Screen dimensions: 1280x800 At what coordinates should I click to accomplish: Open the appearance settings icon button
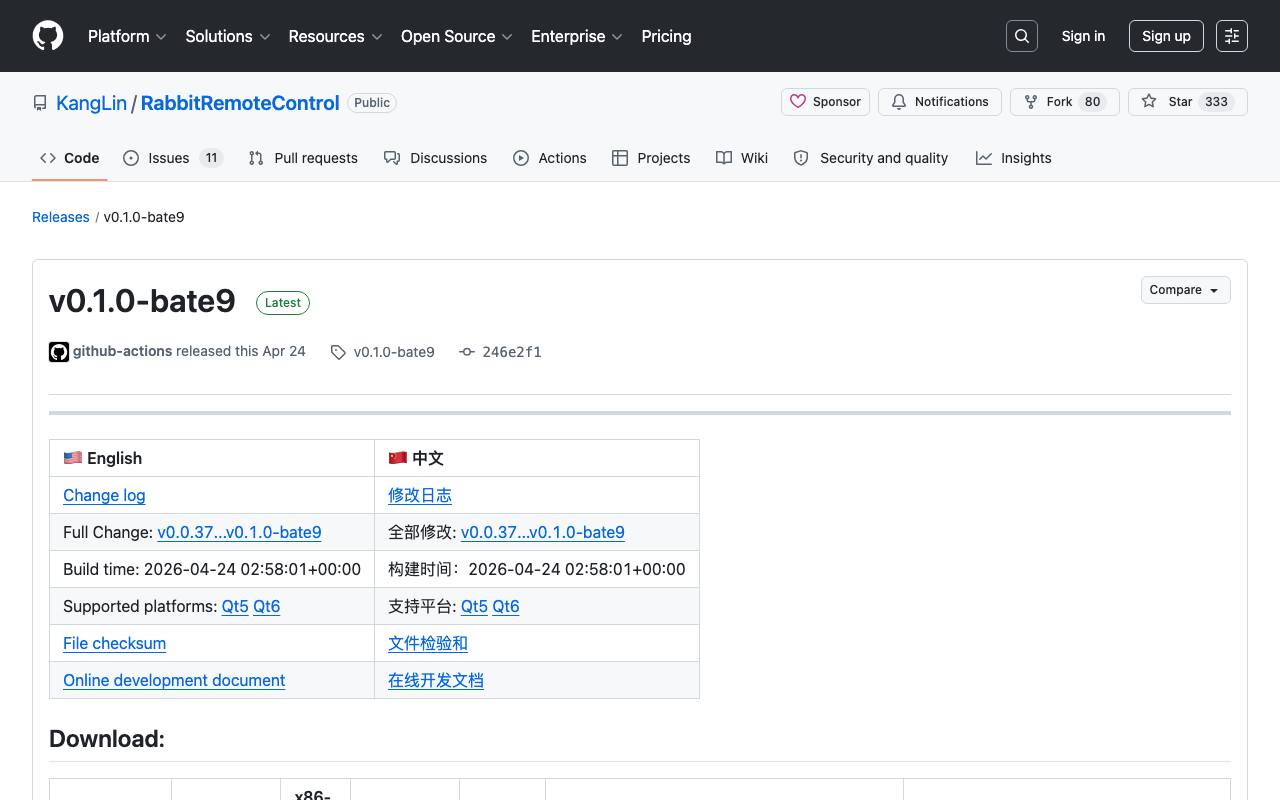point(1232,36)
